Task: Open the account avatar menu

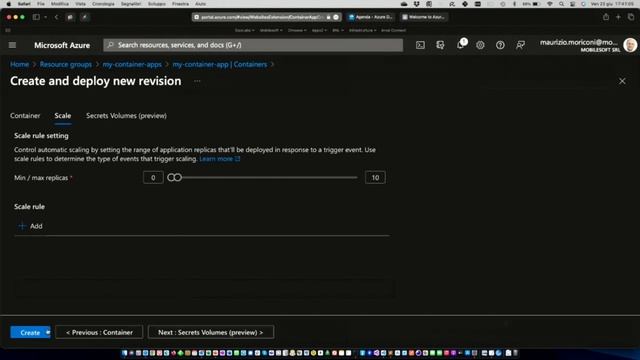Action: click(x=630, y=45)
